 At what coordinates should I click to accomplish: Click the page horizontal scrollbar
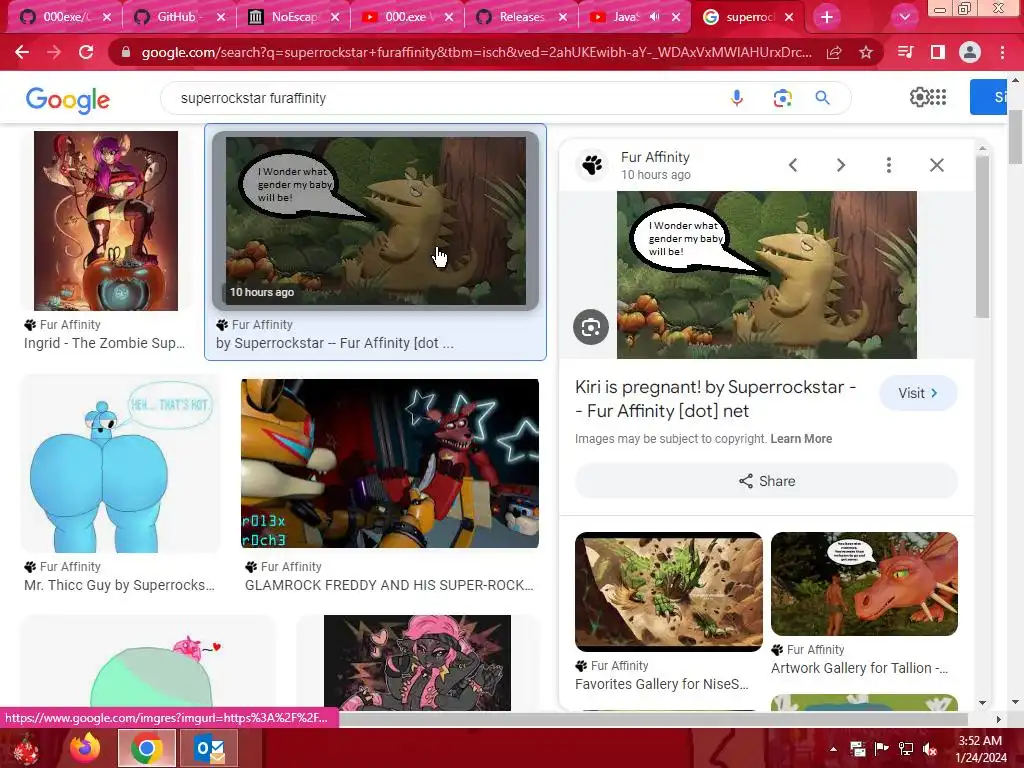click(653, 719)
